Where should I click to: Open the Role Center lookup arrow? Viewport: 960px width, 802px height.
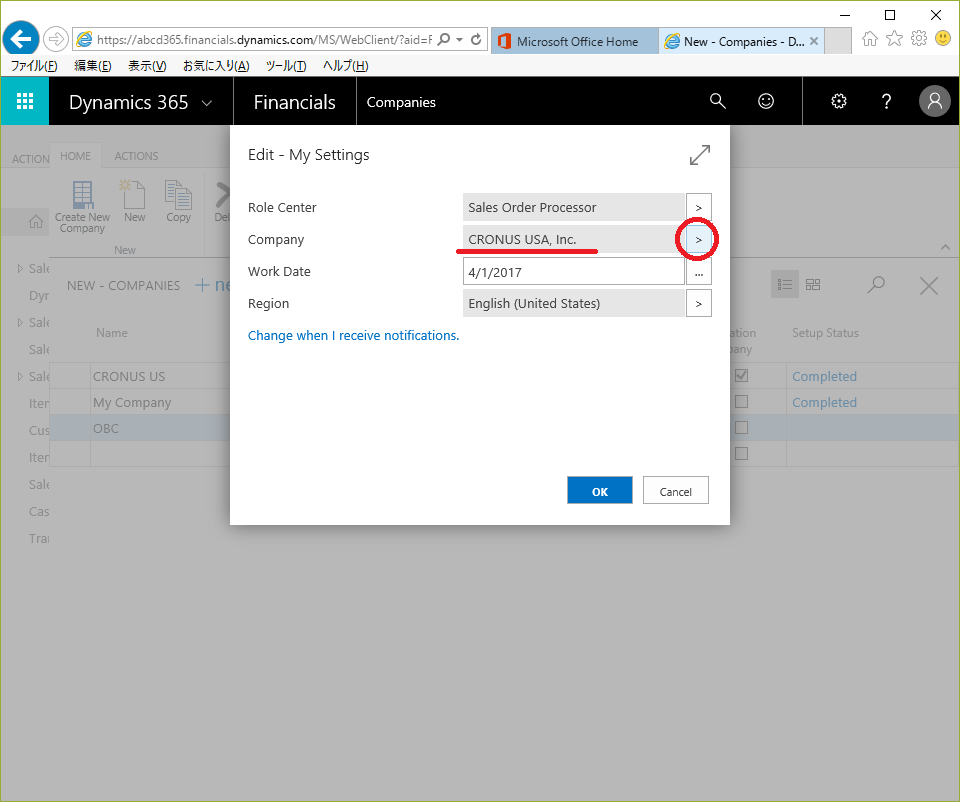point(699,208)
